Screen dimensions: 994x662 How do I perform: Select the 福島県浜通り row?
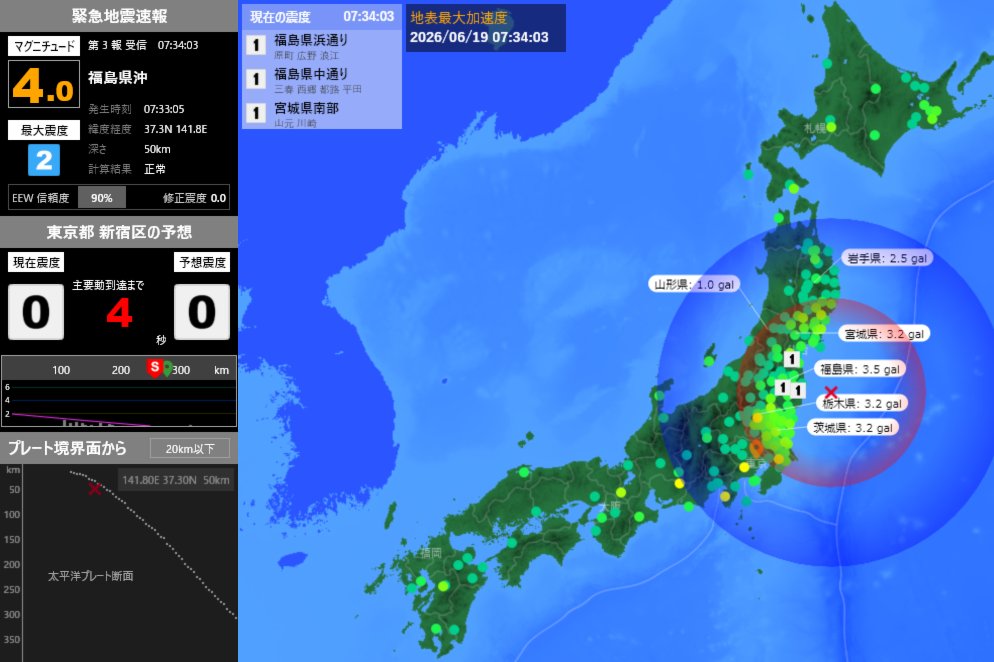[321, 46]
